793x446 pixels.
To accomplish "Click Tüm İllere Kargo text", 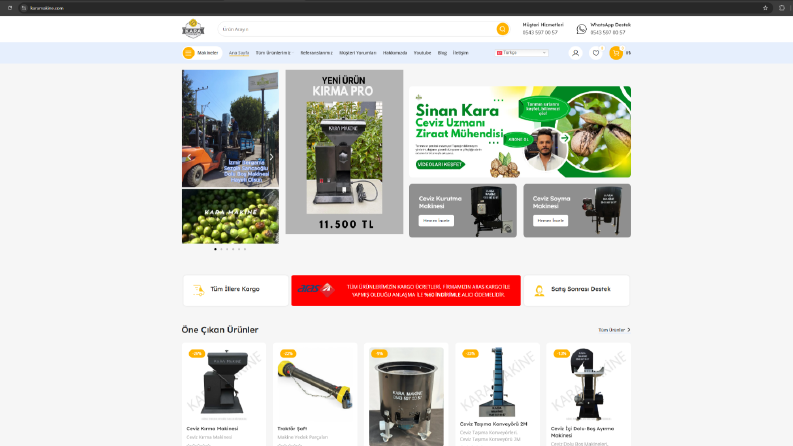I will point(235,289).
